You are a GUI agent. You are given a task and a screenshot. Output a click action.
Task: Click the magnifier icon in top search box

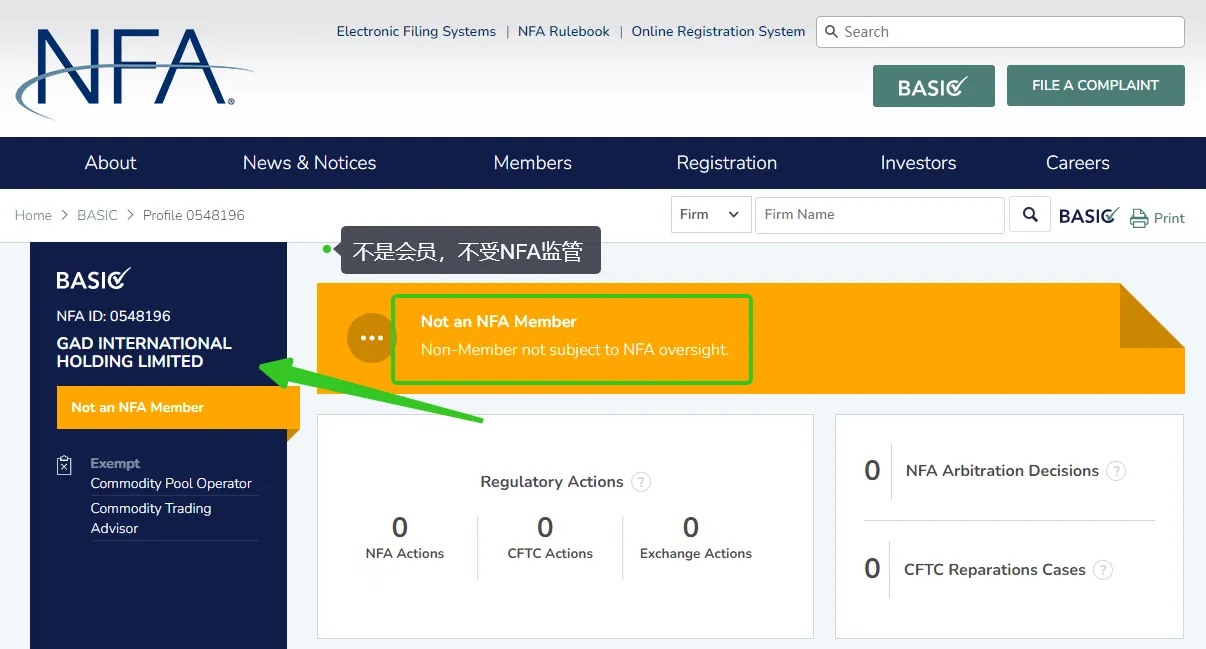click(831, 32)
